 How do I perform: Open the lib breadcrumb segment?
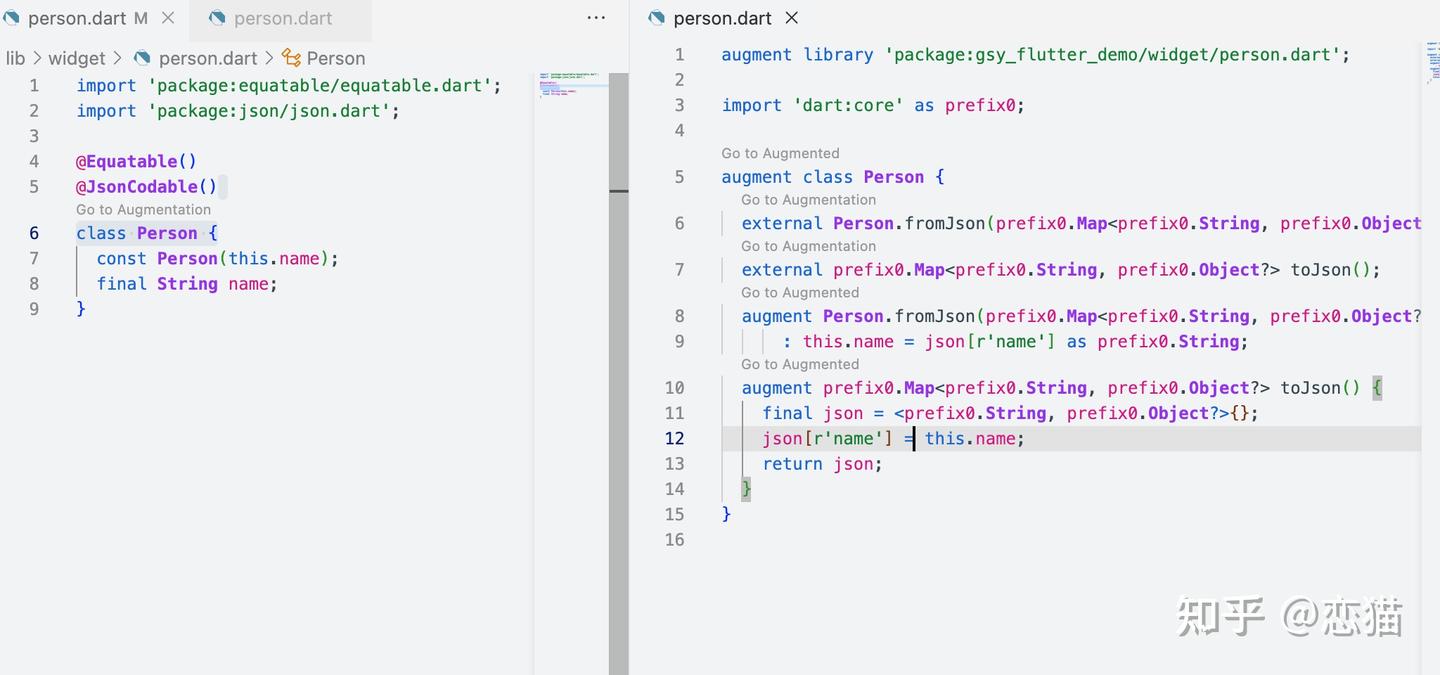[15, 58]
